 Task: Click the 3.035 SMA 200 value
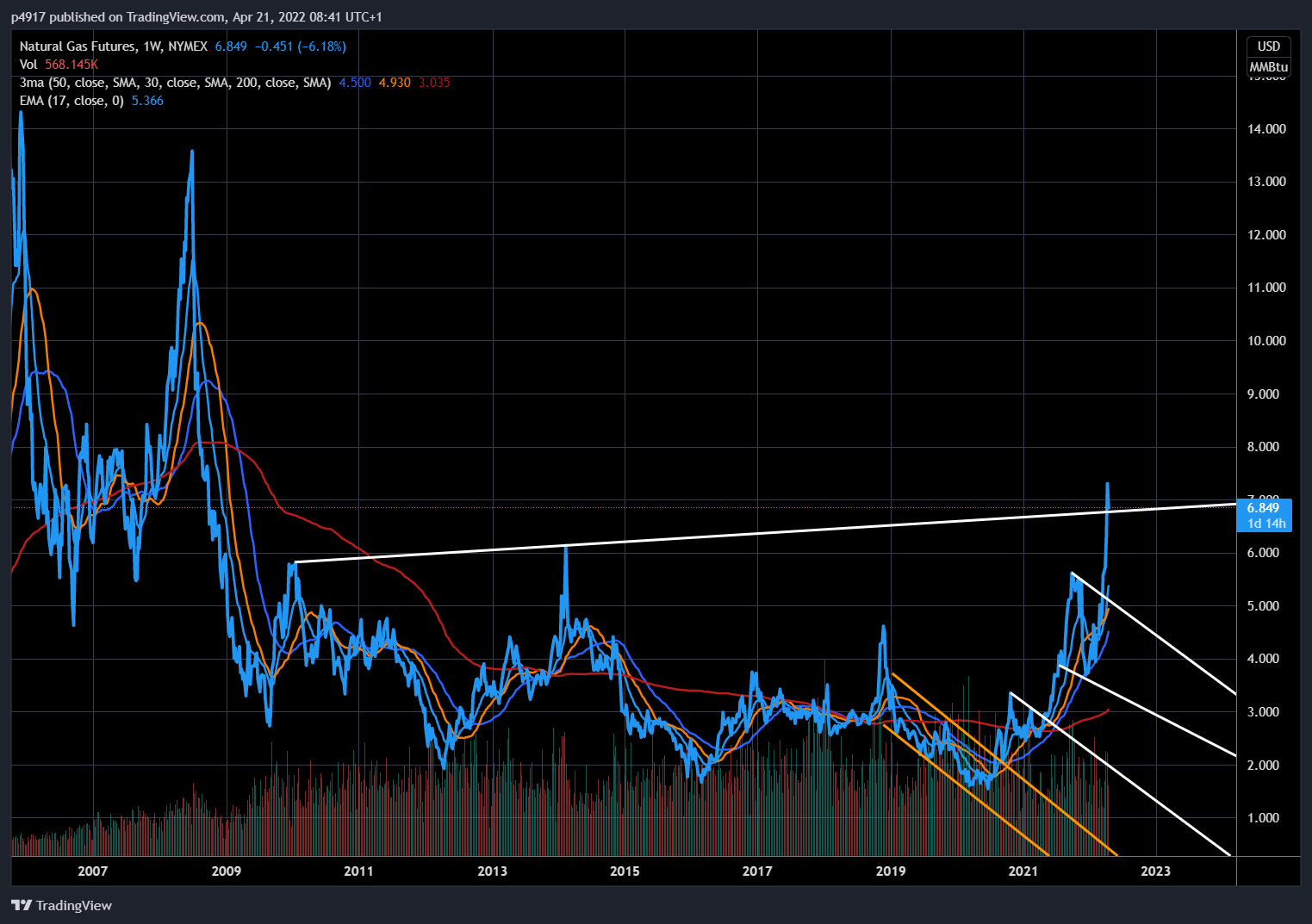434,83
